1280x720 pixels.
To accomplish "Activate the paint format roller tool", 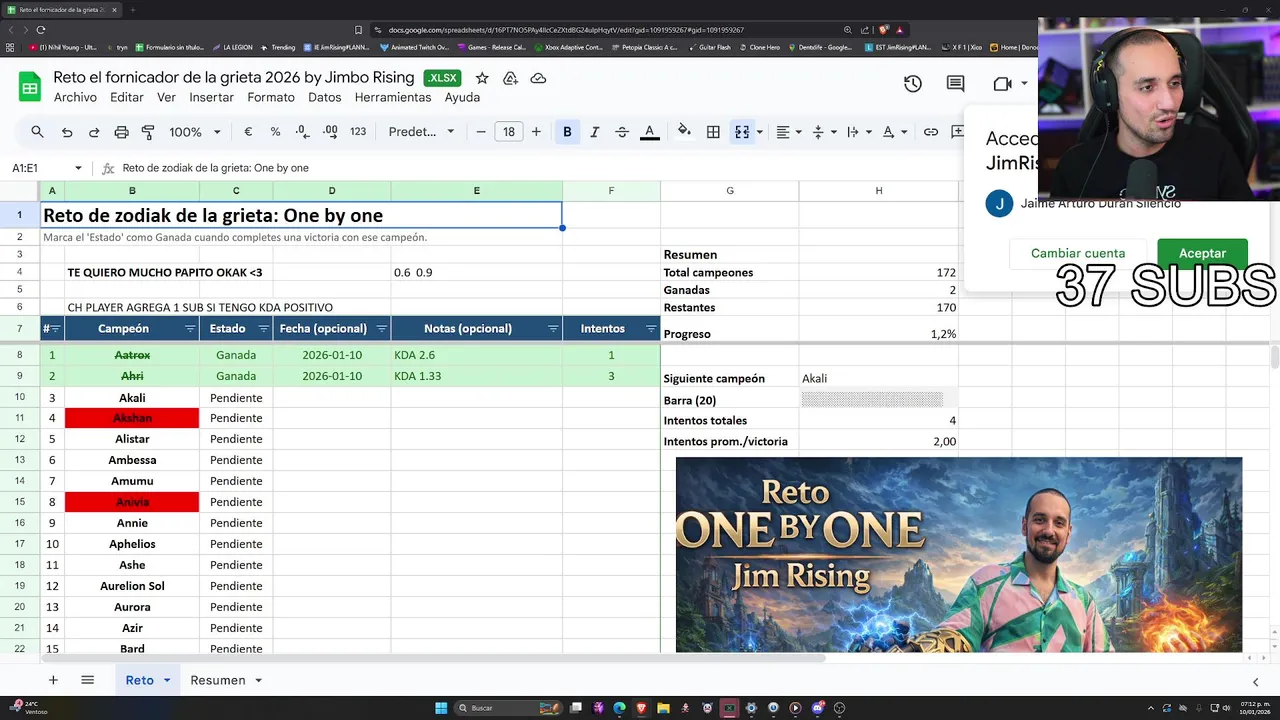I will click(148, 132).
